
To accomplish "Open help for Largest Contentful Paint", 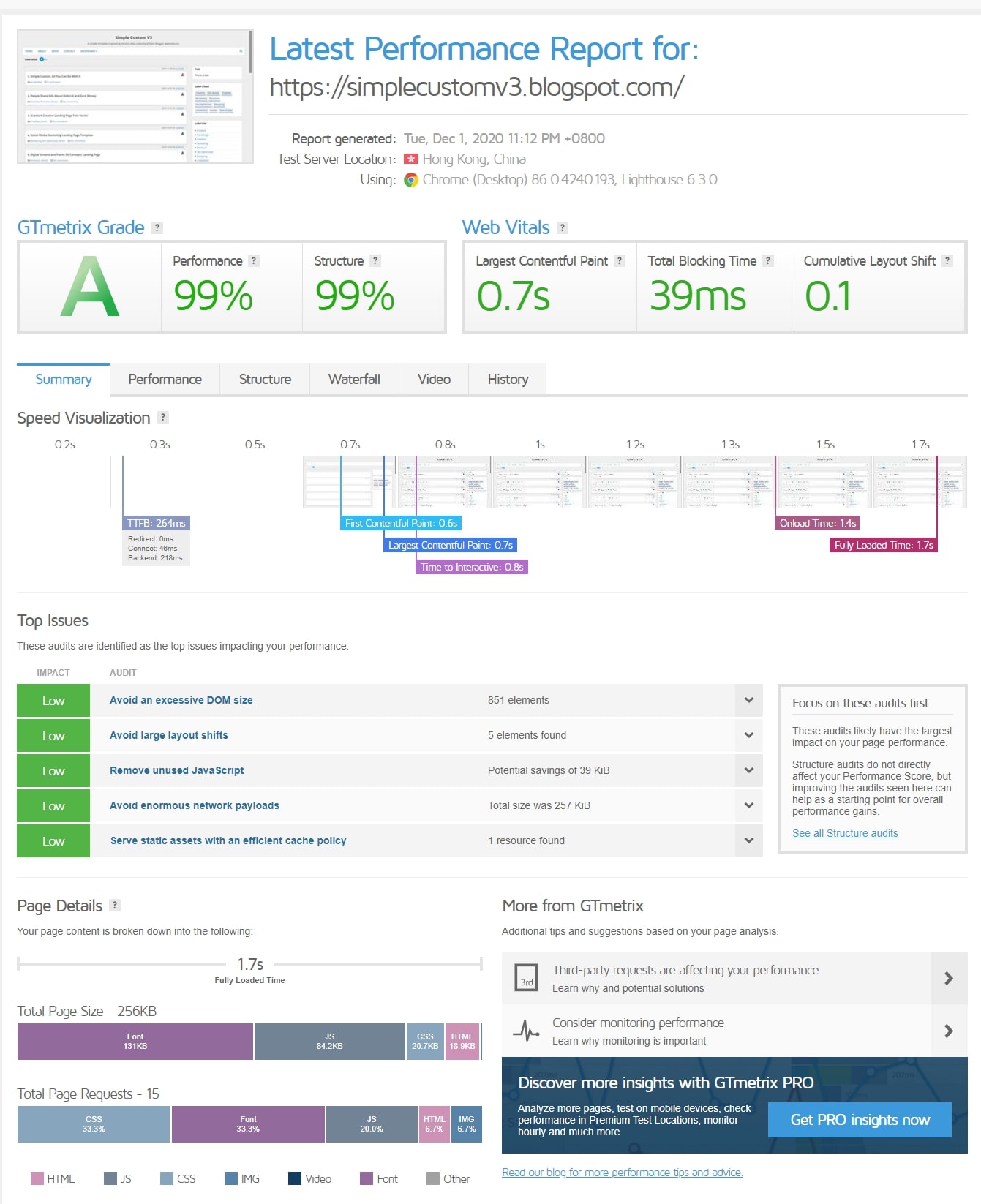I will (x=620, y=260).
